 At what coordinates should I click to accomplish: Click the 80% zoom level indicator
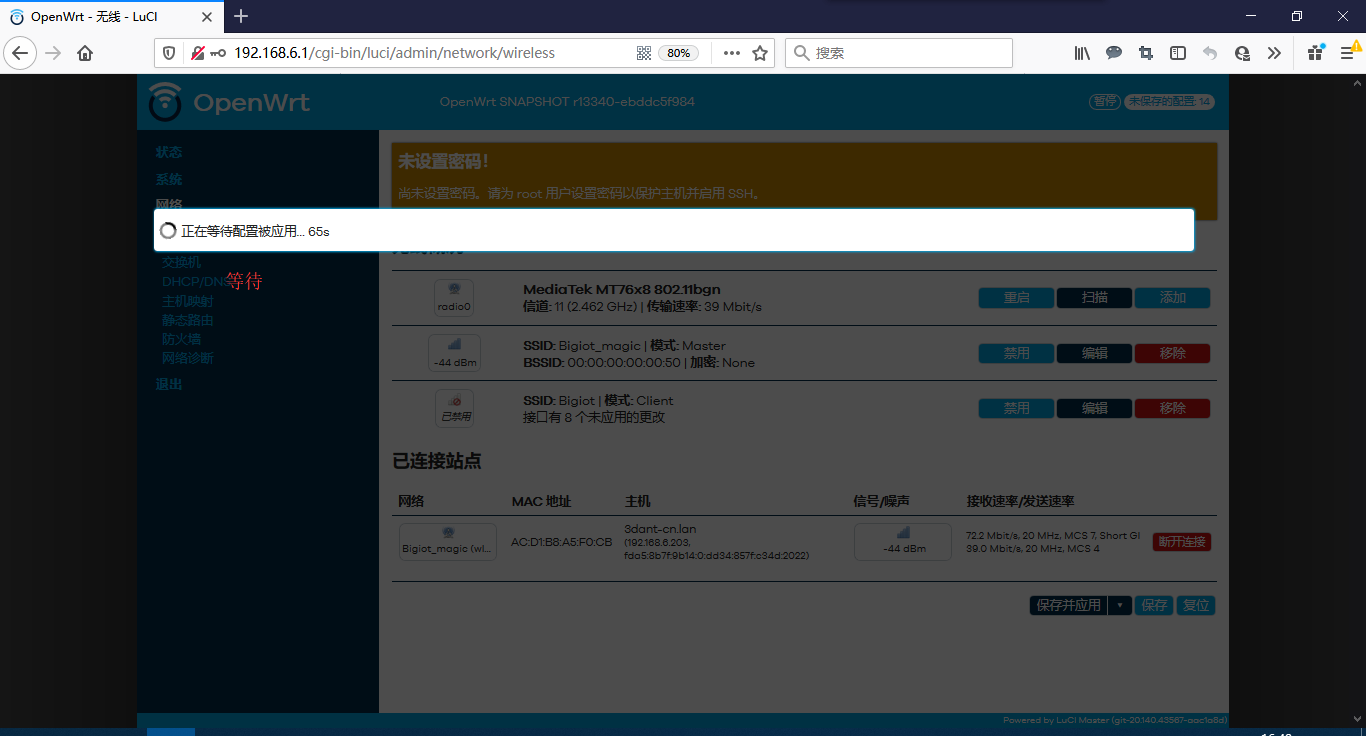tap(678, 53)
